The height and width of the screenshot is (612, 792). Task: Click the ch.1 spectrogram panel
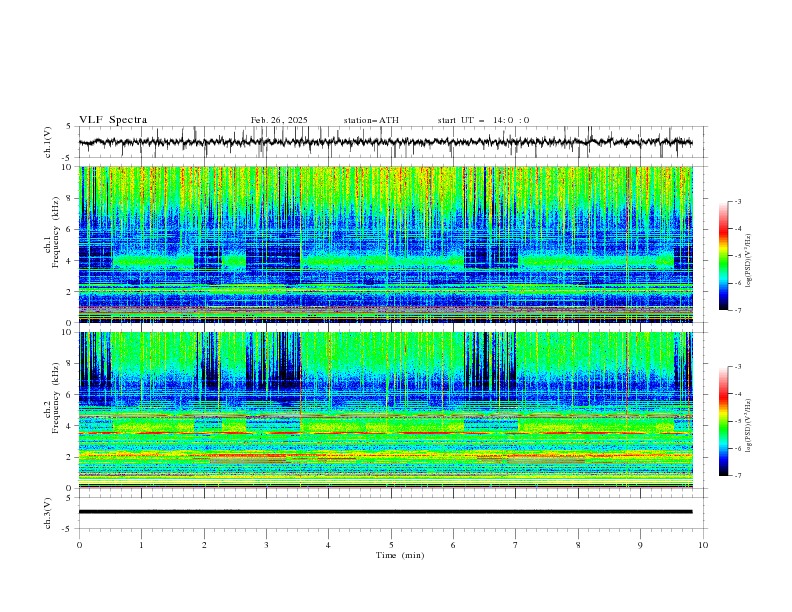click(x=385, y=244)
